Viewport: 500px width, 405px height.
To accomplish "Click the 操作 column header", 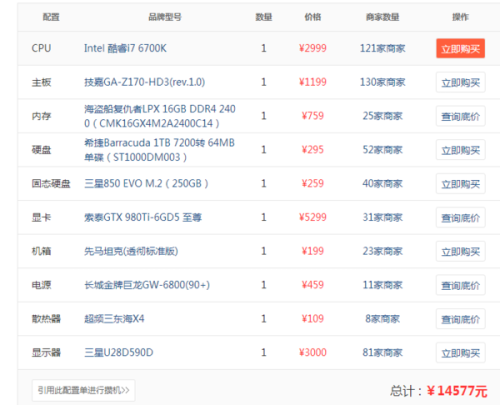I will coord(460,17).
